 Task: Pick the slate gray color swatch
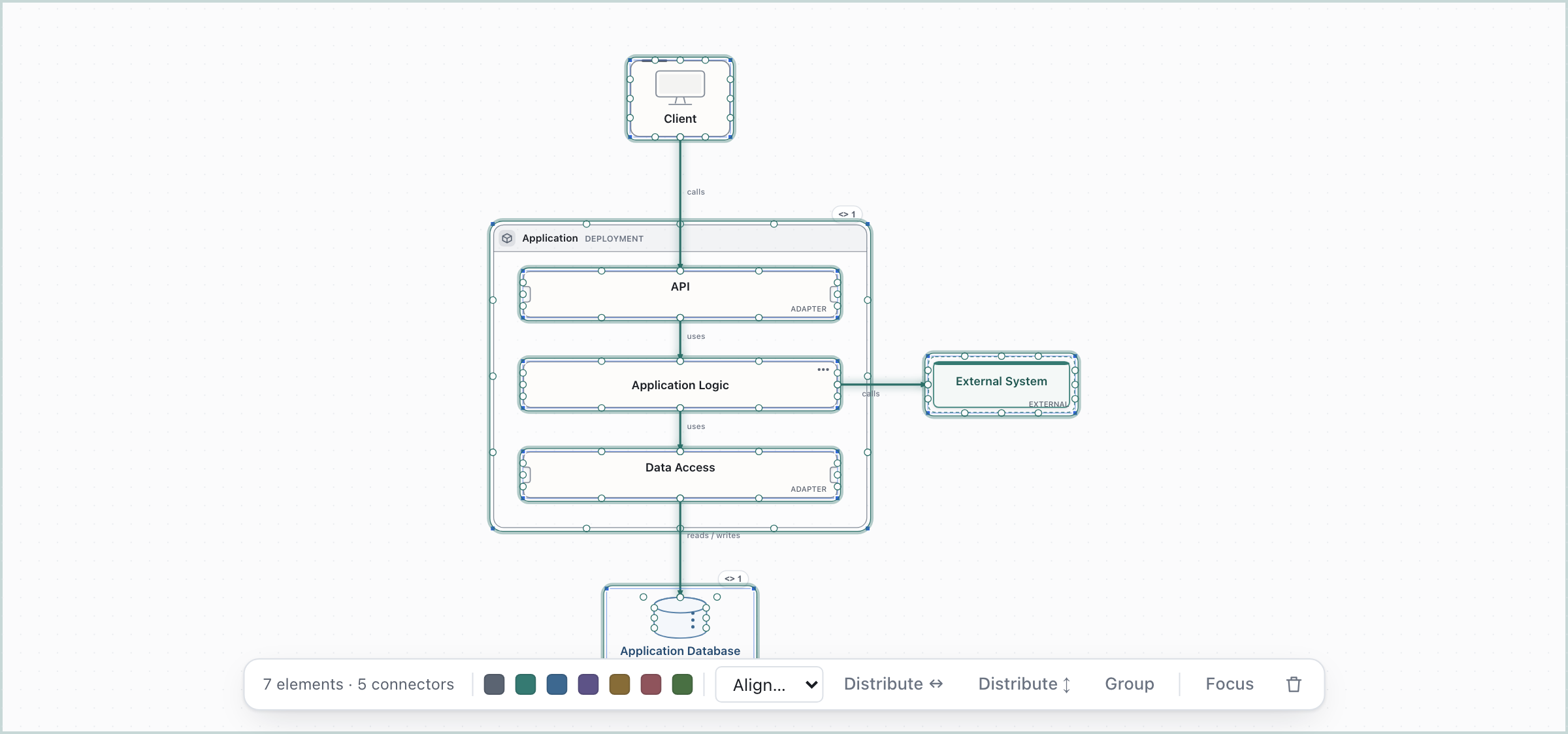[x=494, y=684]
